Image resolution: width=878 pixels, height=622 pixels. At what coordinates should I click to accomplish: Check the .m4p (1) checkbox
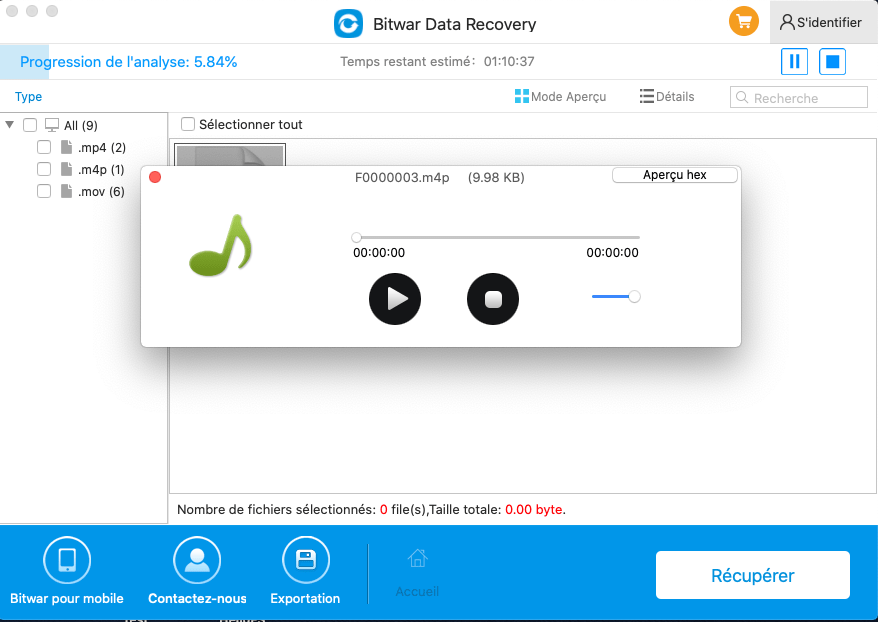pos(44,169)
